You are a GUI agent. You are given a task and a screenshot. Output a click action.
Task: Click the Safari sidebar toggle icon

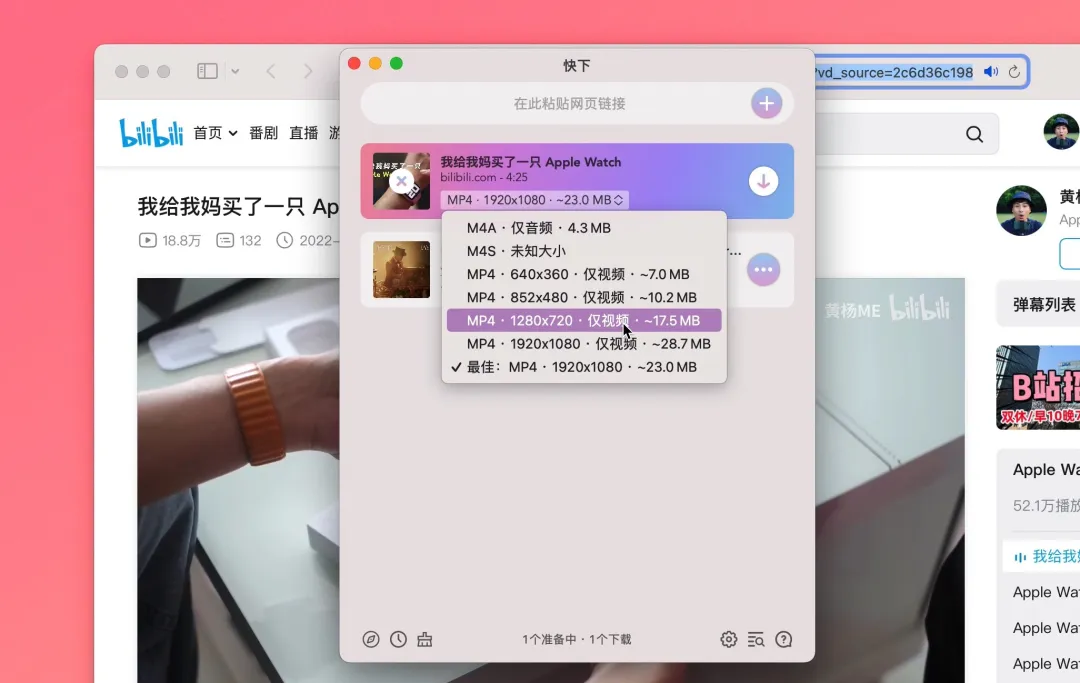tap(207, 71)
